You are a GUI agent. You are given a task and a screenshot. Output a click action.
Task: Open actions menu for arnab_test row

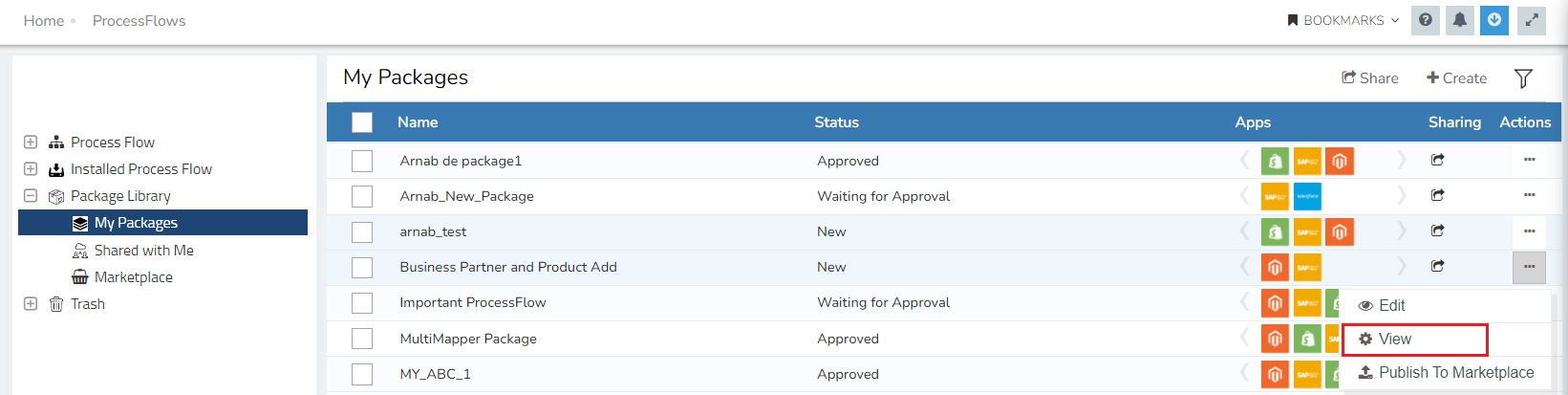[1529, 231]
